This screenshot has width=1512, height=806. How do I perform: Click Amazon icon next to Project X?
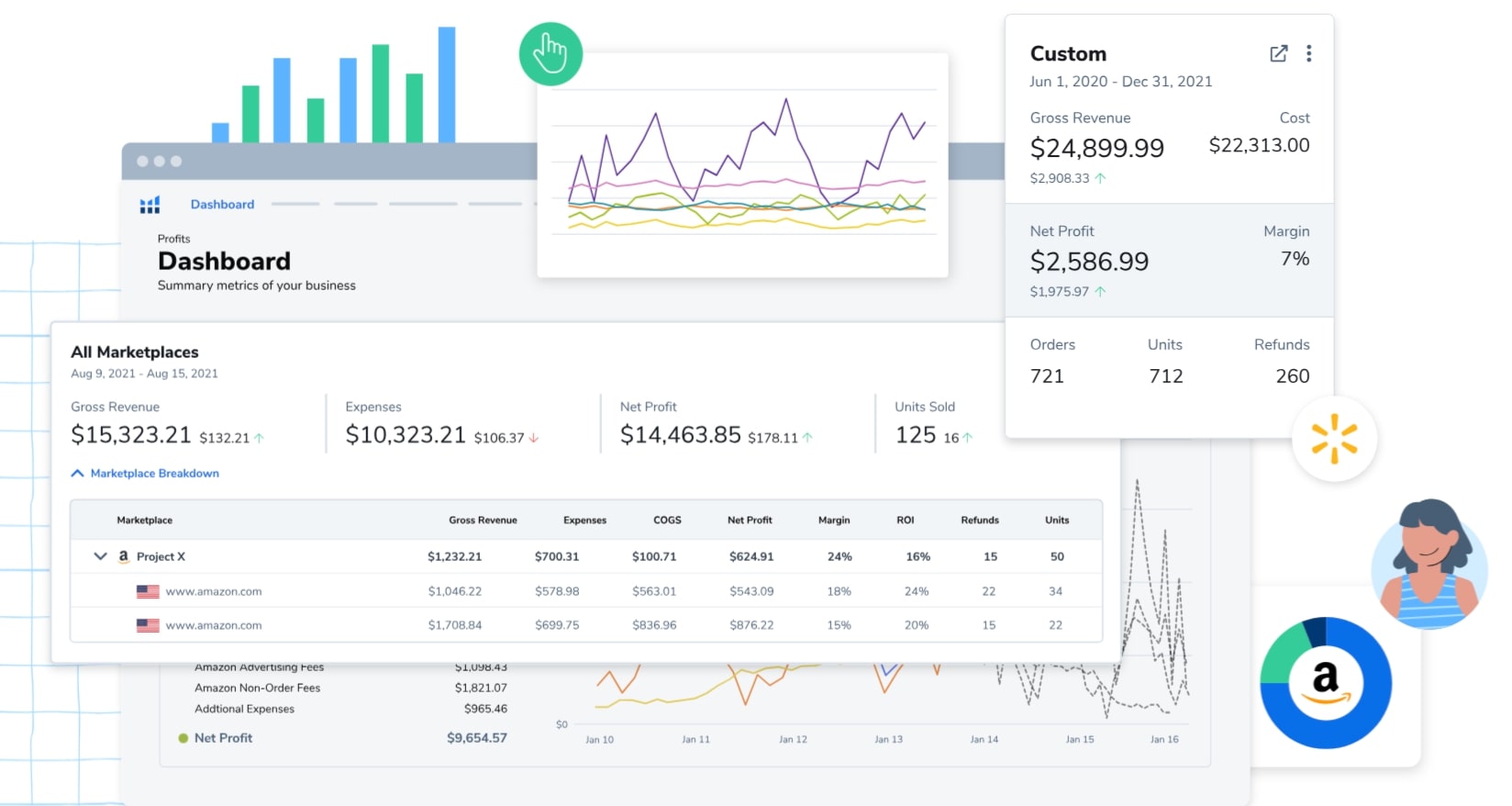point(123,556)
